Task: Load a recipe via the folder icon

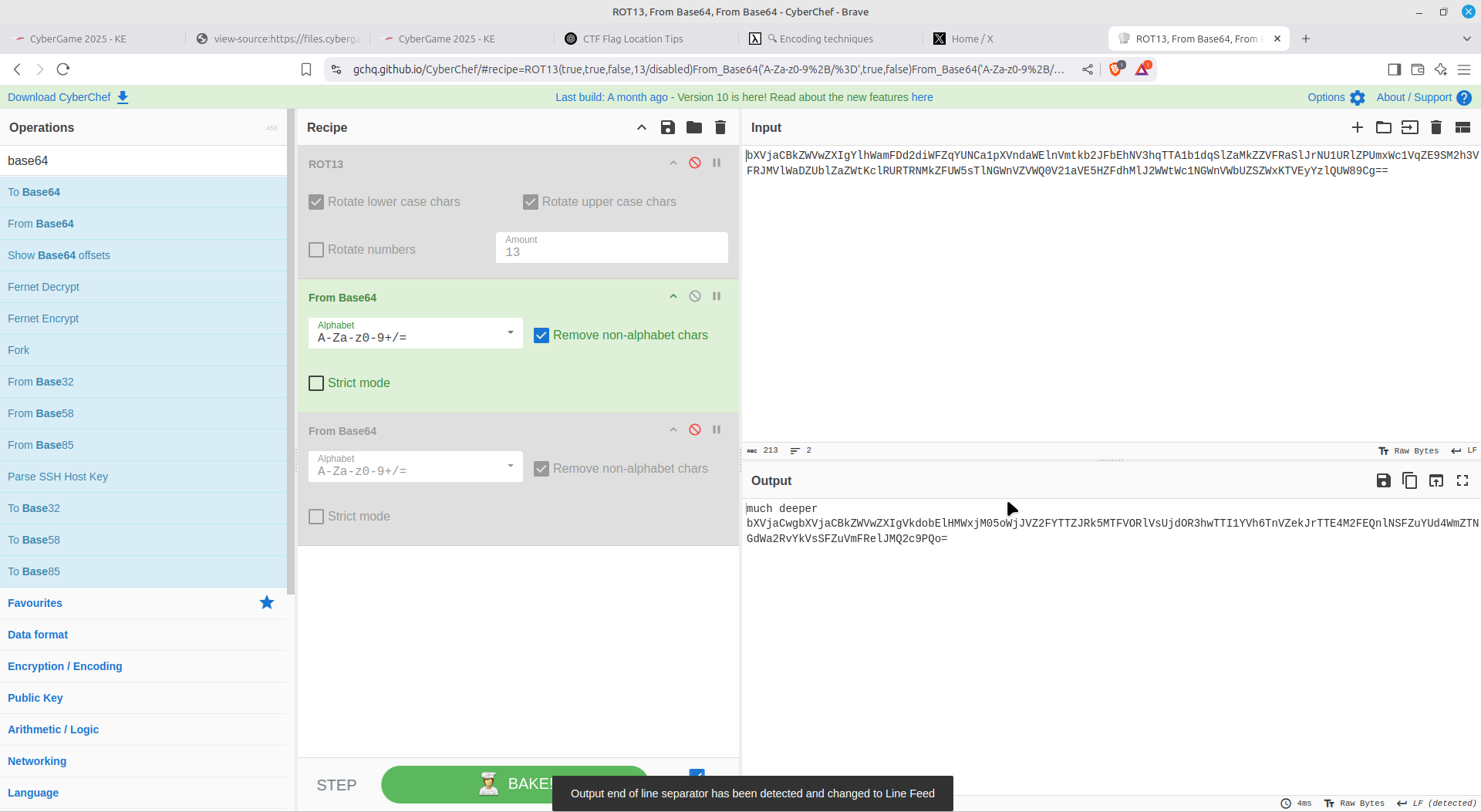Action: tap(694, 127)
